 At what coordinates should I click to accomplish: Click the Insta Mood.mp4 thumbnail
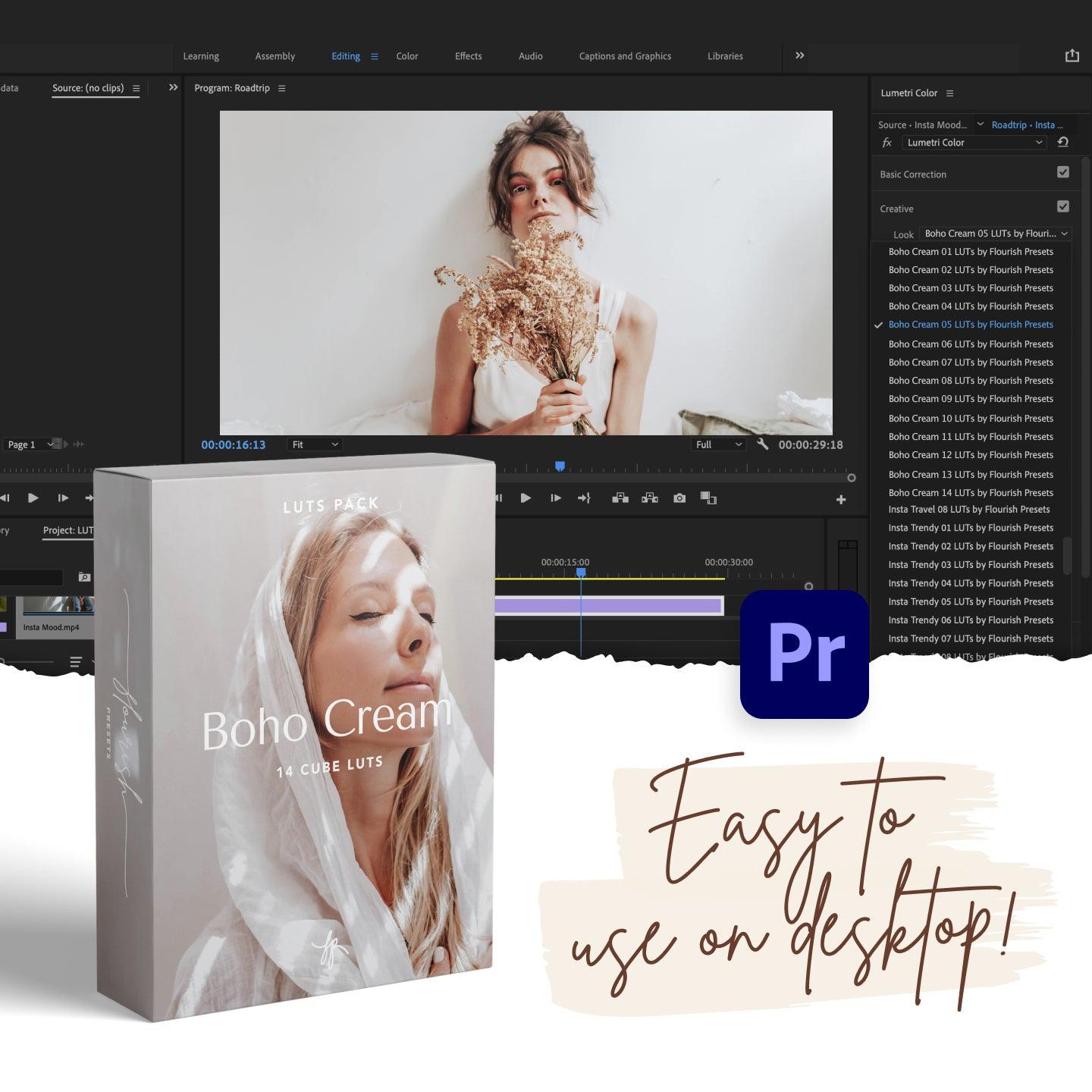coord(58,607)
